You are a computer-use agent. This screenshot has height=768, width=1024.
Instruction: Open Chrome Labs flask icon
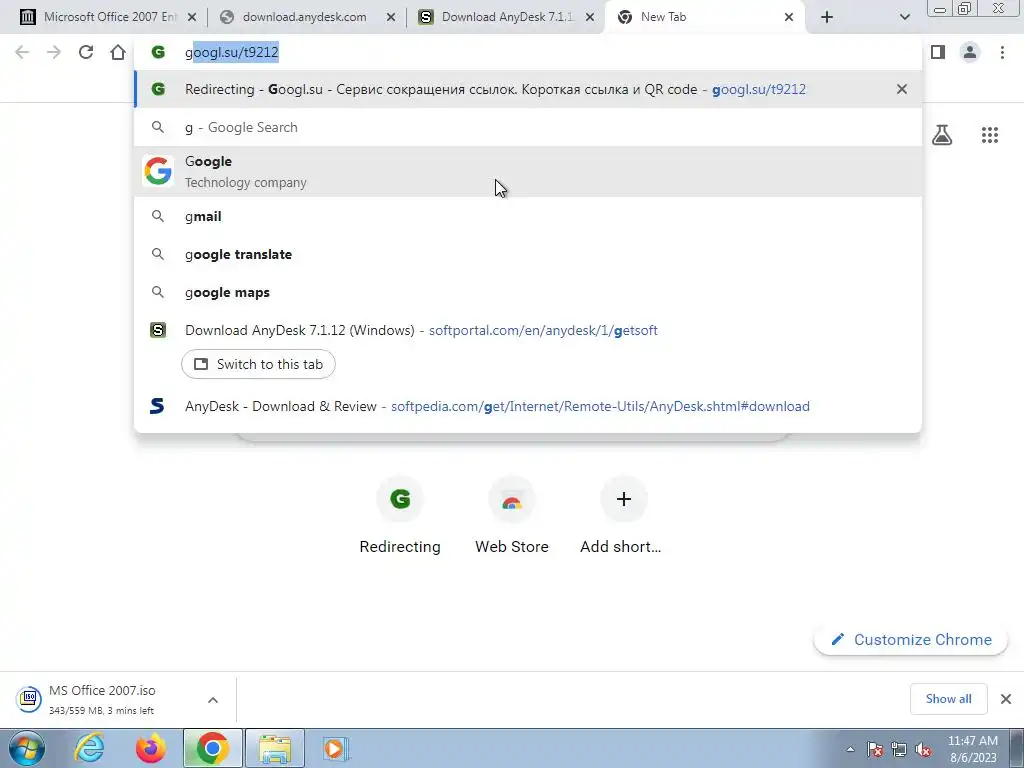pyautogui.click(x=942, y=135)
